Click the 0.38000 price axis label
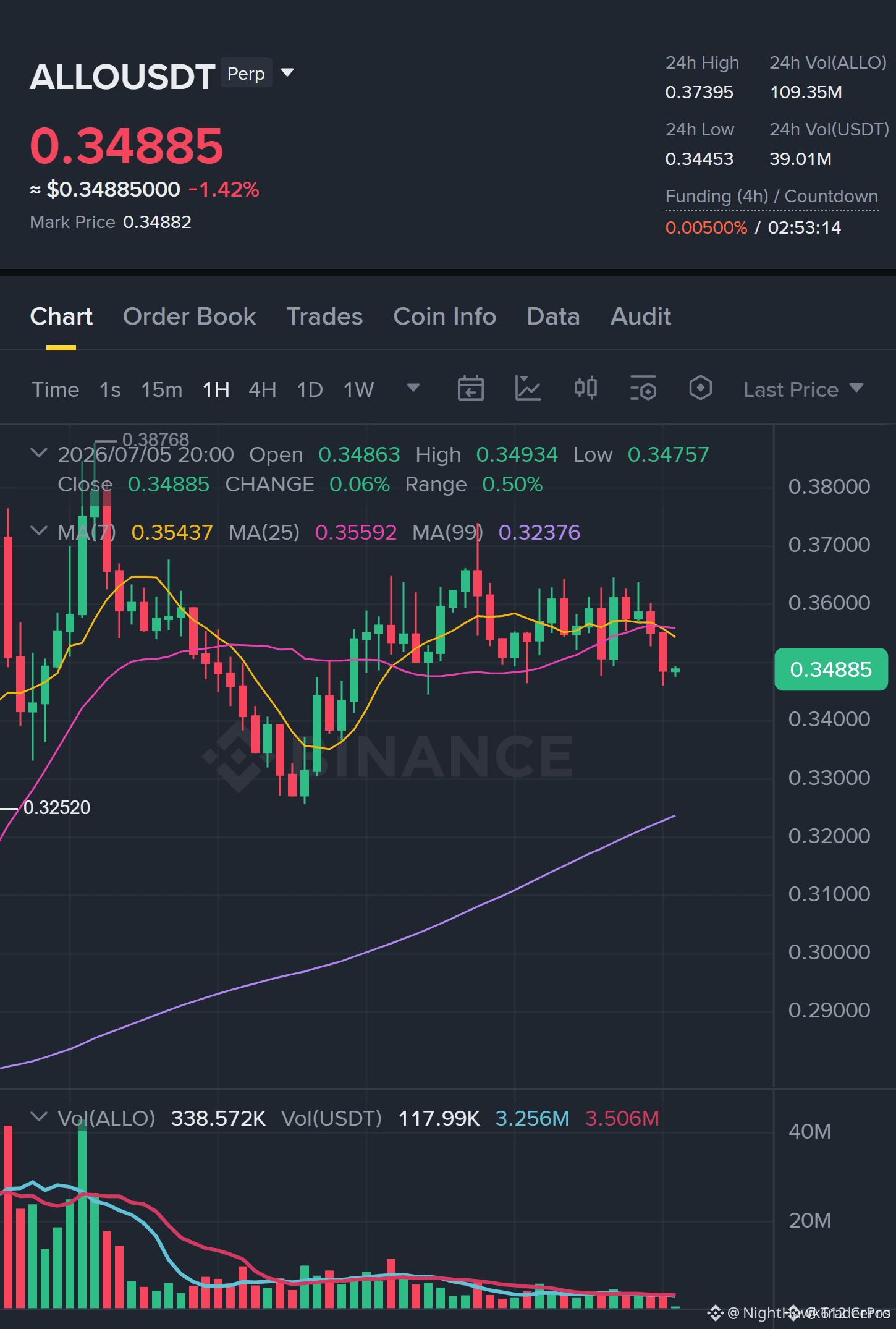This screenshot has height=1329, width=896. point(829,486)
